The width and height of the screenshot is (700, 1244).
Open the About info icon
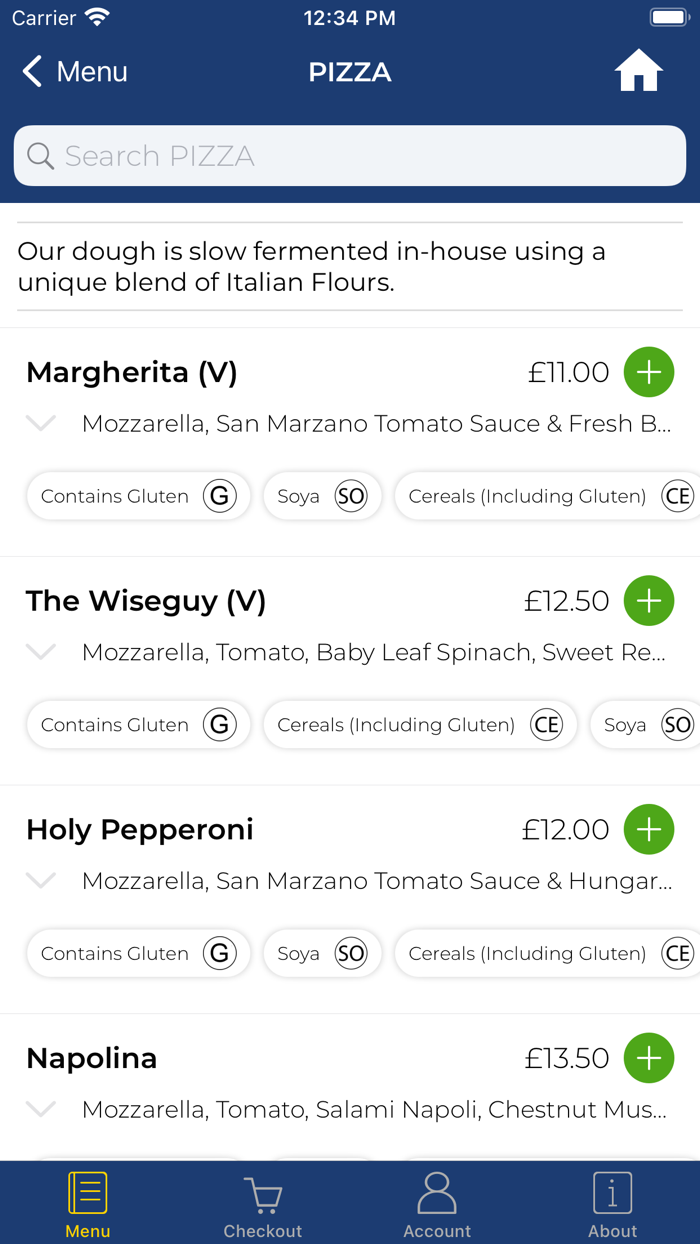click(x=612, y=1192)
